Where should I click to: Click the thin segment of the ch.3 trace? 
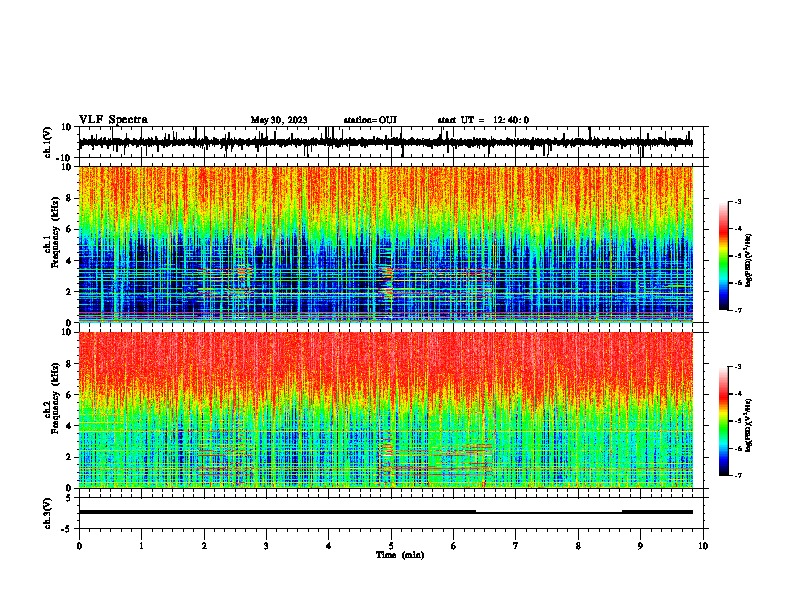coord(549,513)
